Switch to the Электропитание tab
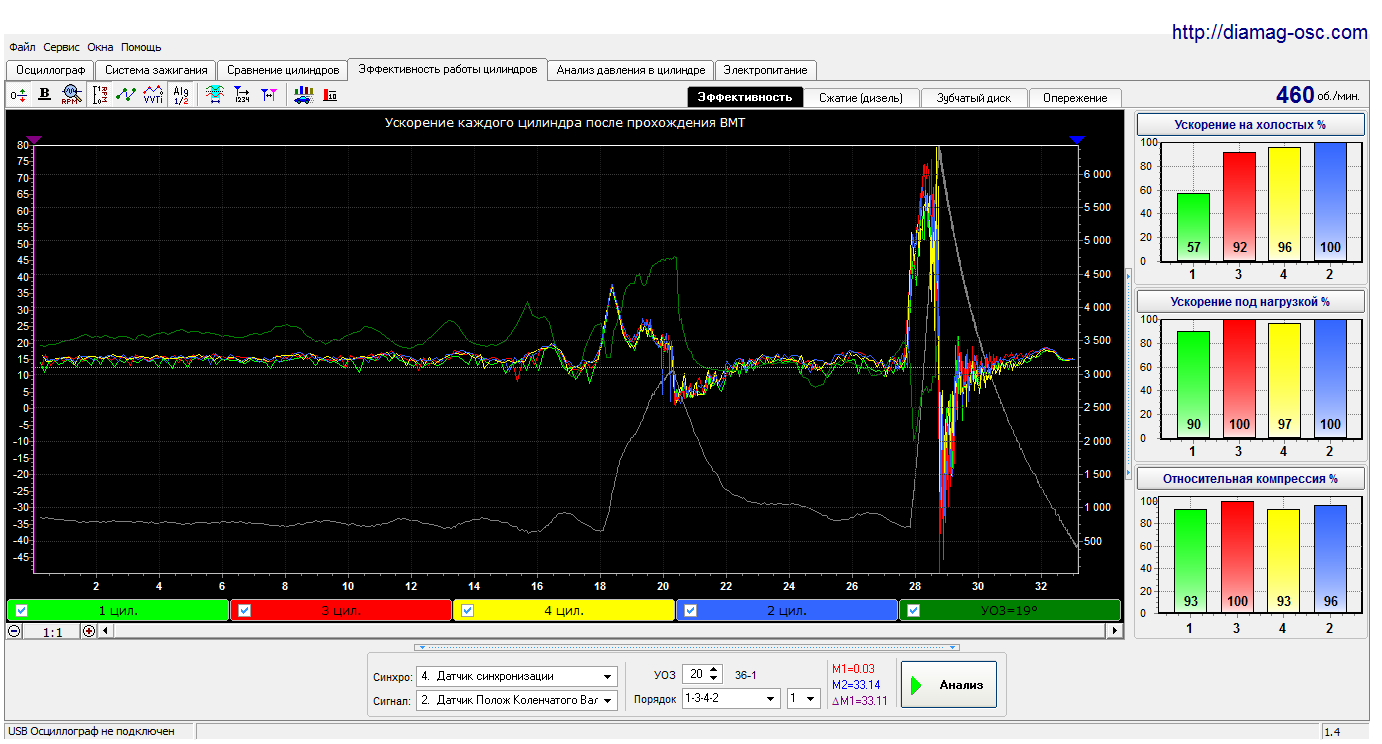This screenshot has width=1382, height=744. coord(766,70)
